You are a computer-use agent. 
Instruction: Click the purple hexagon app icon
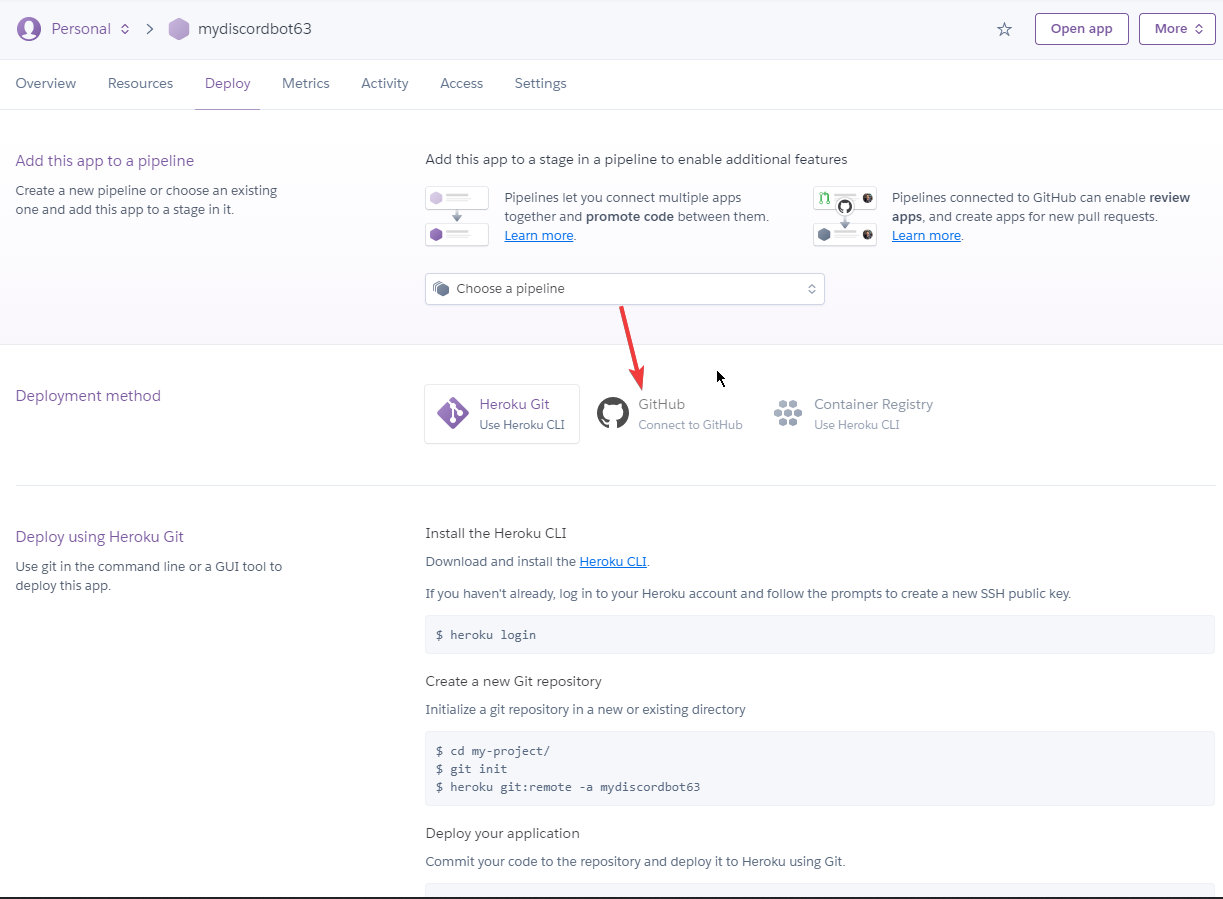click(179, 29)
